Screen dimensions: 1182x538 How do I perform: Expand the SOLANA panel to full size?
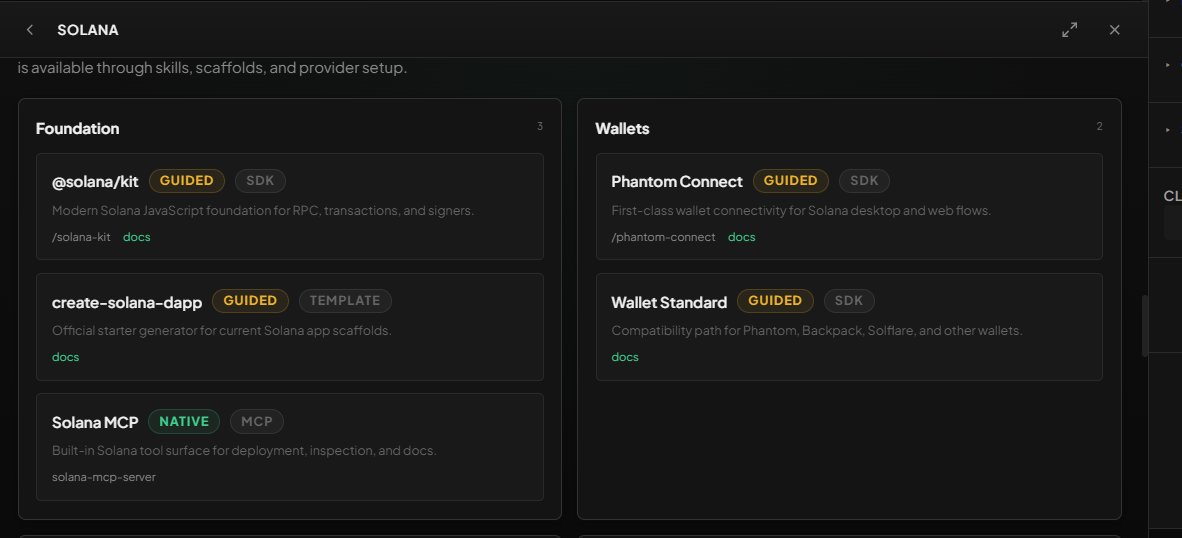pyautogui.click(x=1069, y=29)
